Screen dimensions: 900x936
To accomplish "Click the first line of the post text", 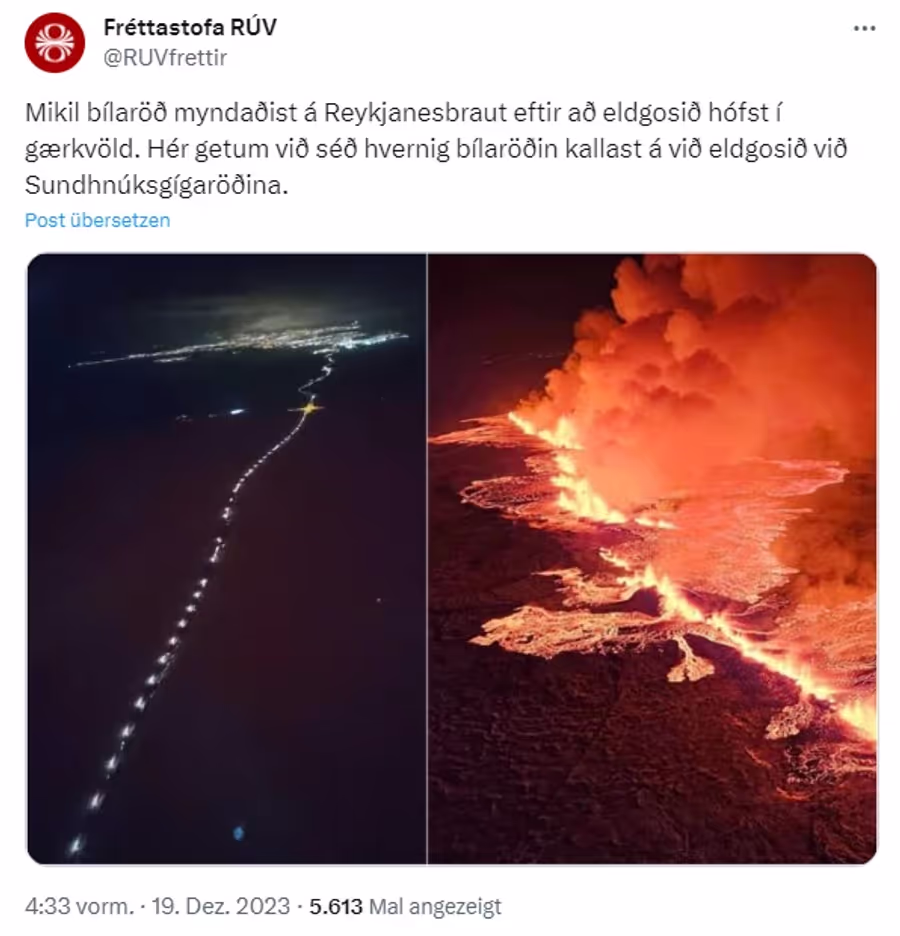I will pyautogui.click(x=403, y=112).
